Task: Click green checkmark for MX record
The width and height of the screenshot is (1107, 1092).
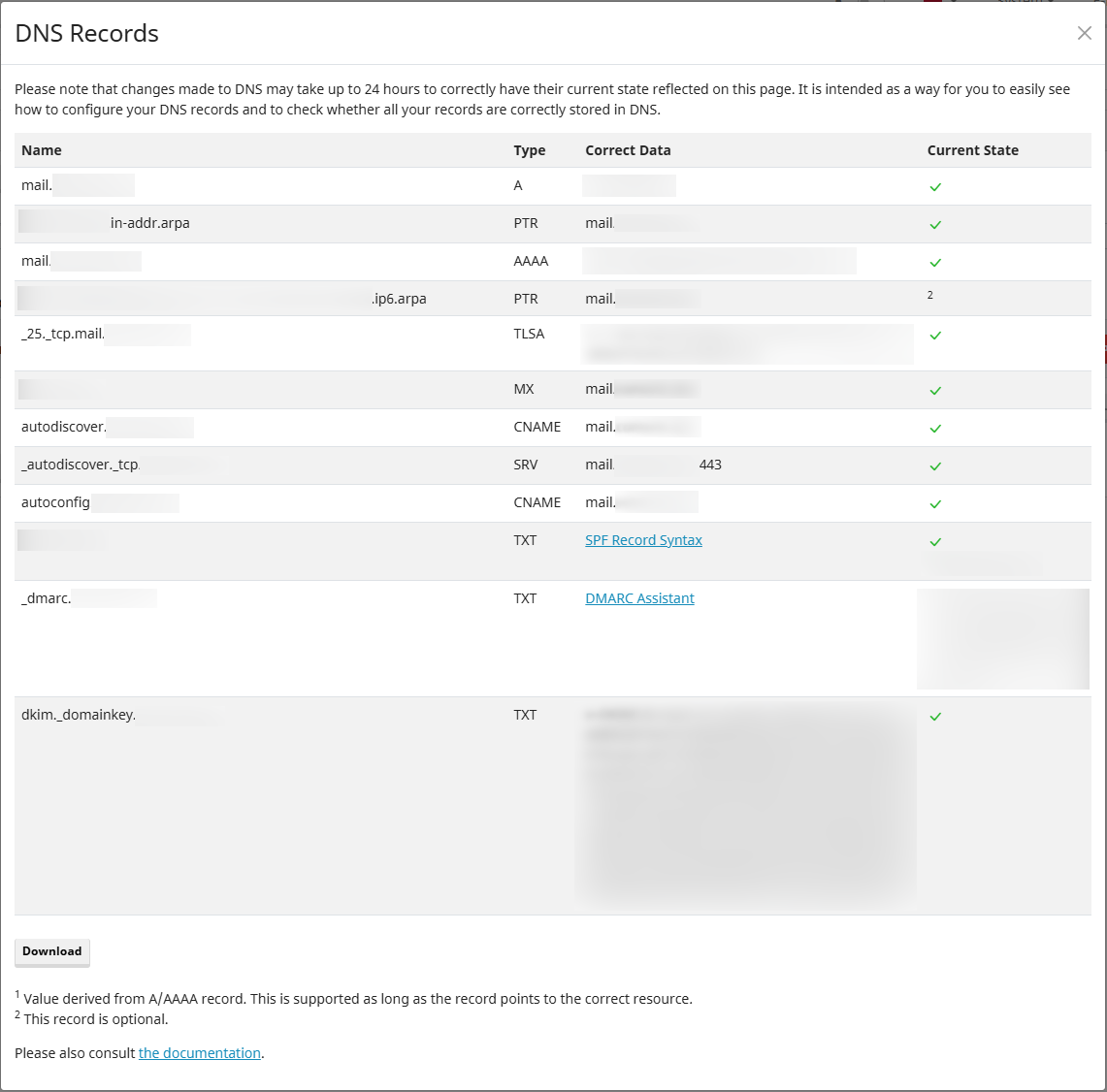Action: coord(935,391)
